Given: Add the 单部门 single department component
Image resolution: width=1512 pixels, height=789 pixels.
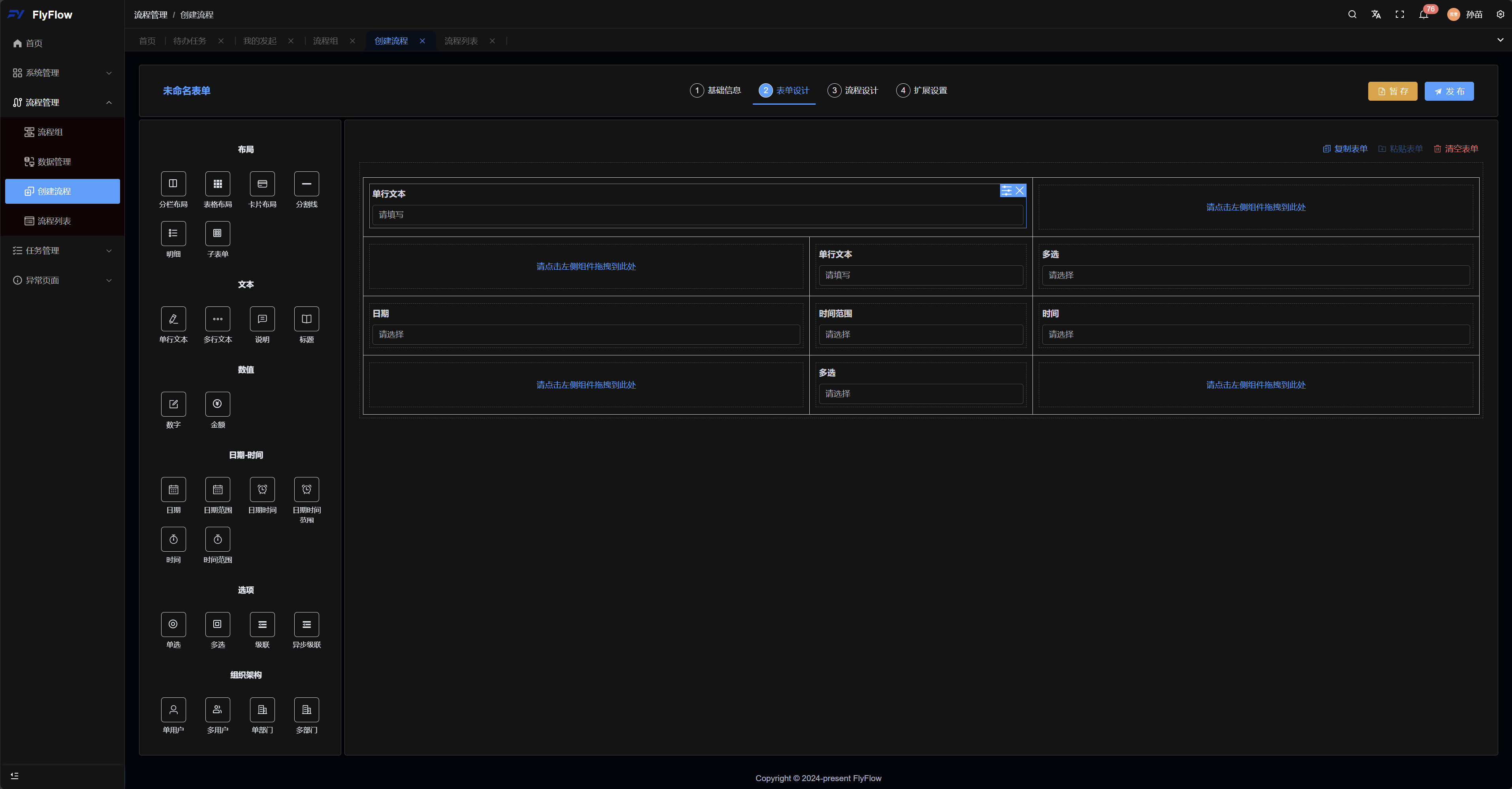Looking at the screenshot, I should pyautogui.click(x=262, y=710).
